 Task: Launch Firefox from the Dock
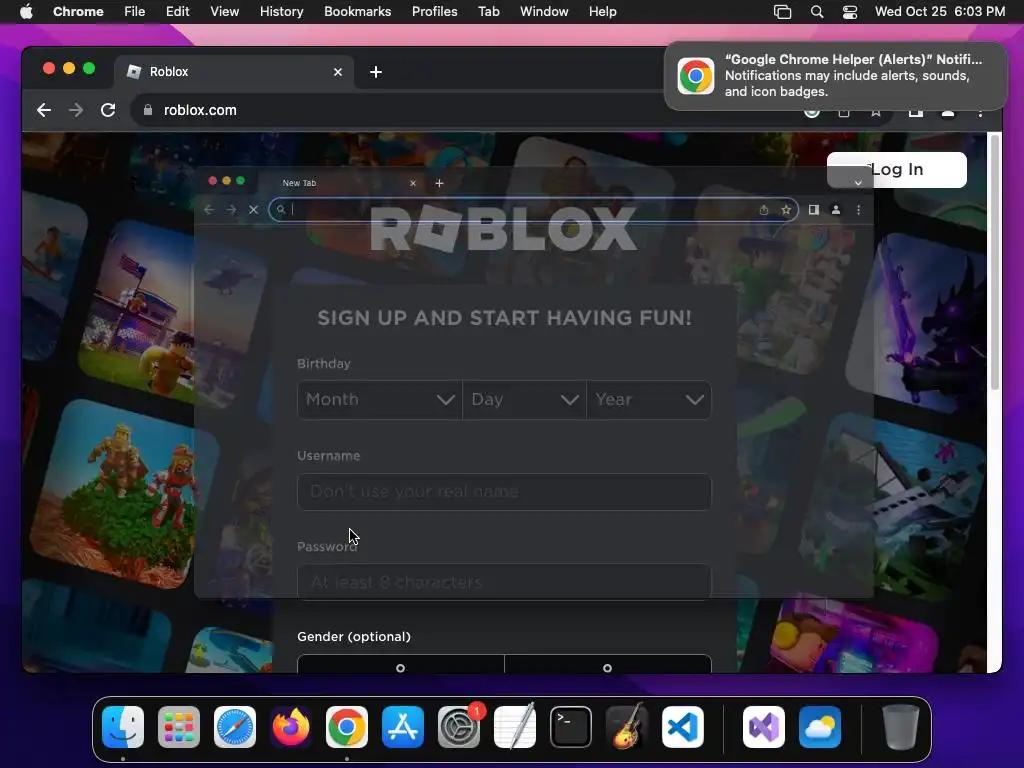point(291,727)
